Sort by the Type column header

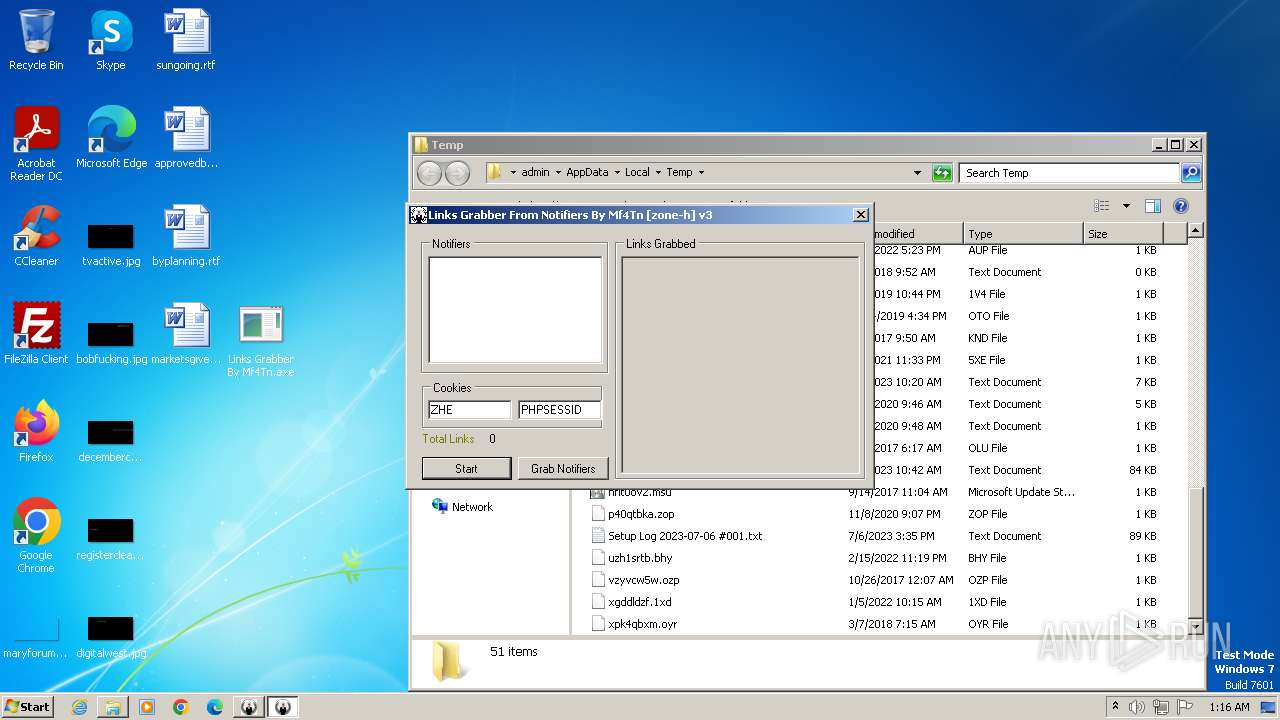[x=1023, y=234]
